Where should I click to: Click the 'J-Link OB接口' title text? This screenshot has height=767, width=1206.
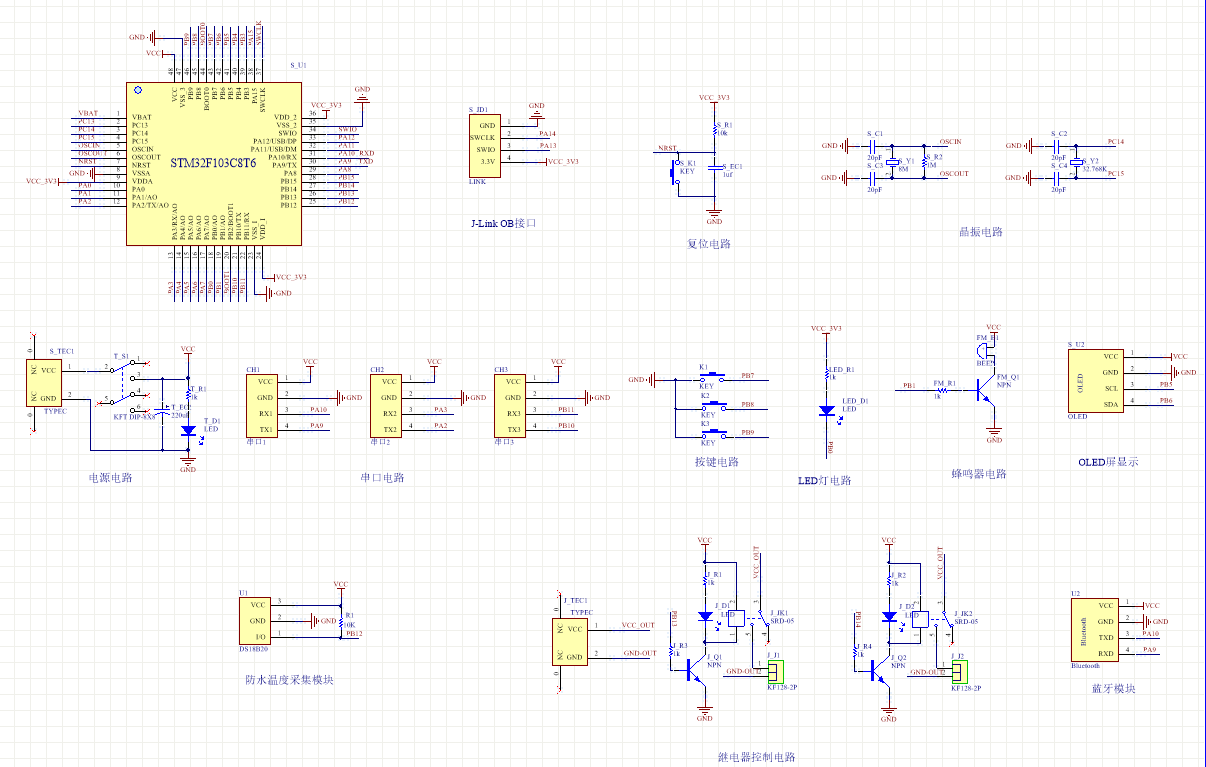(x=503, y=223)
